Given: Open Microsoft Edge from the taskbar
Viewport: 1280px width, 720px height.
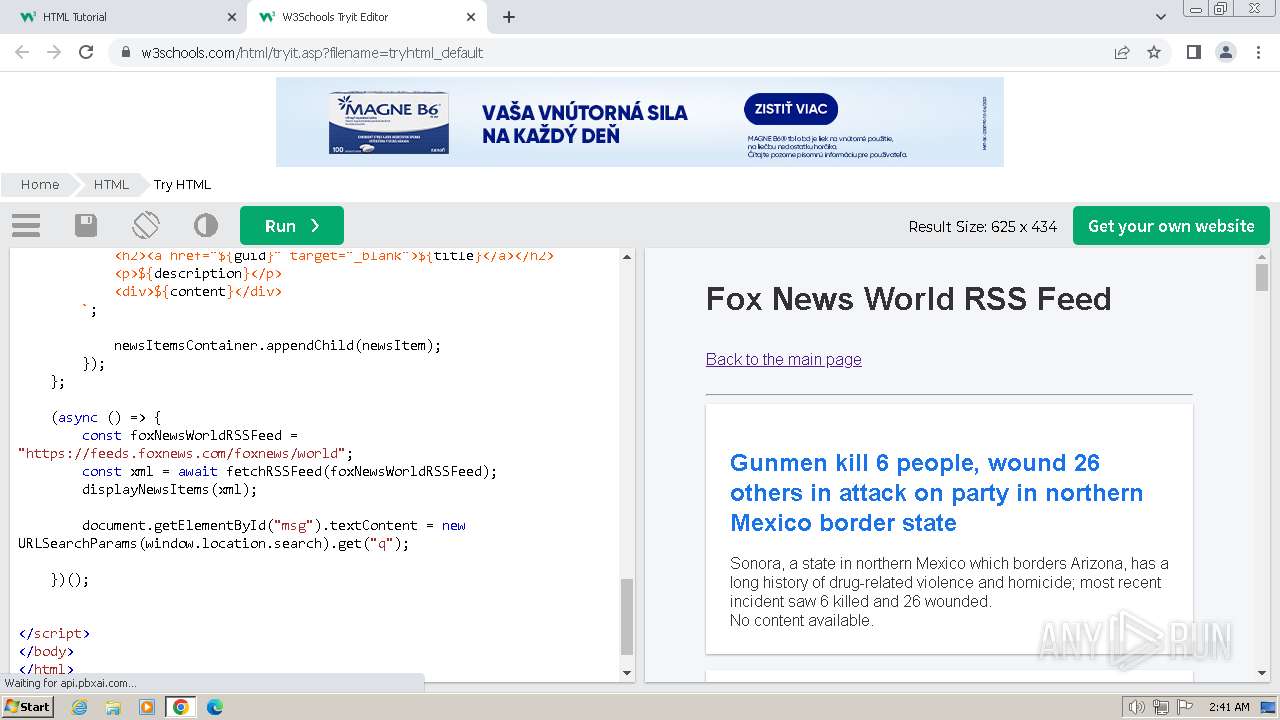Looking at the screenshot, I should coord(214,707).
